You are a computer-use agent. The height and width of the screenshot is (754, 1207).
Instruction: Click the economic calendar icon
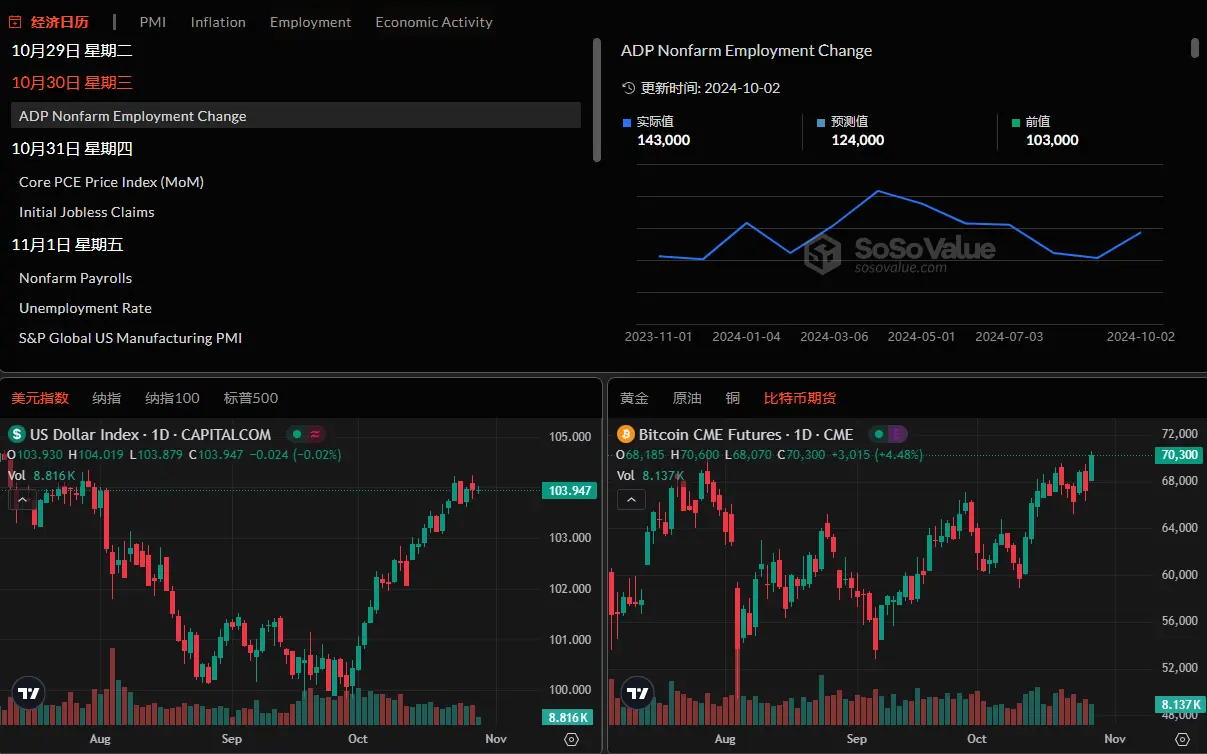coord(17,21)
